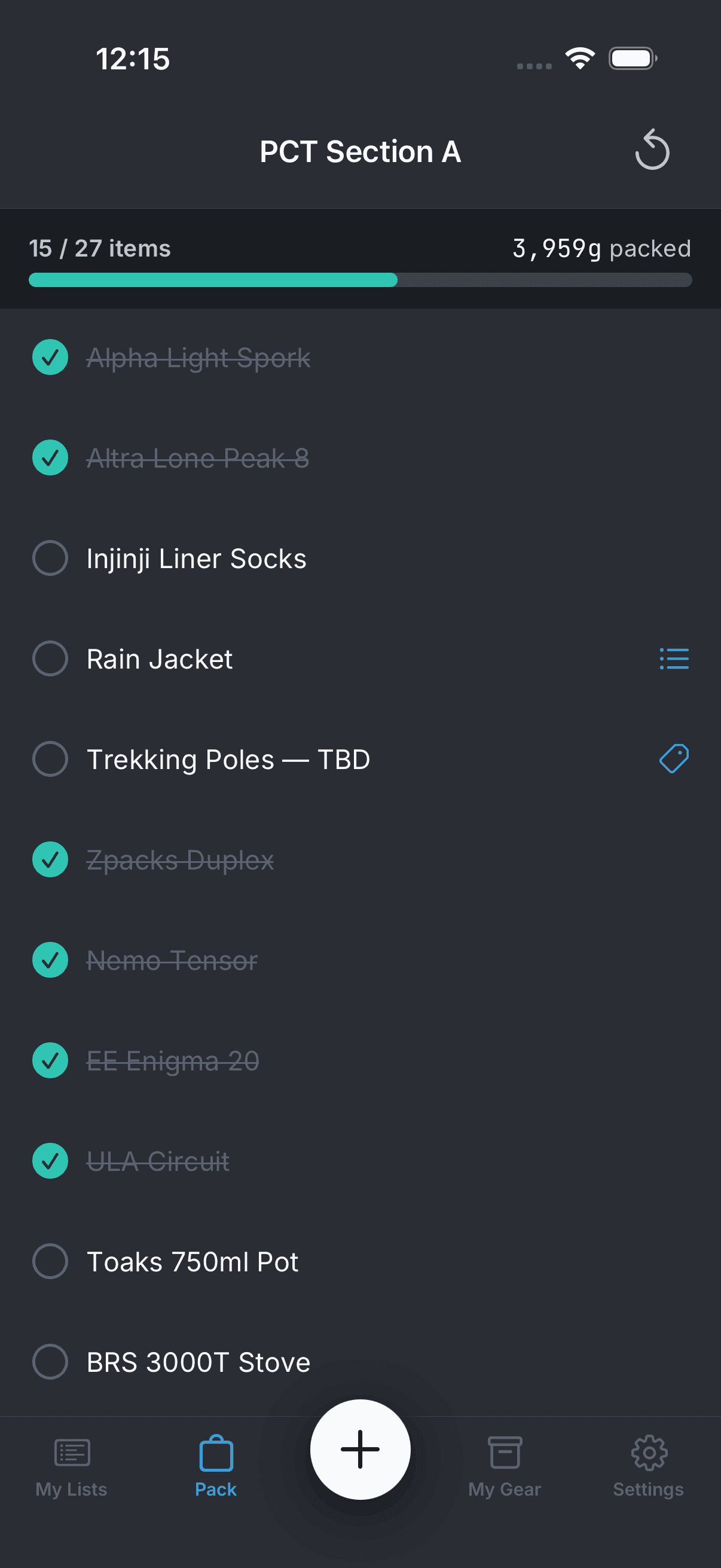The height and width of the screenshot is (1568, 721).
Task: Tap the struck-through ULA Circuit label
Action: pos(158,1161)
